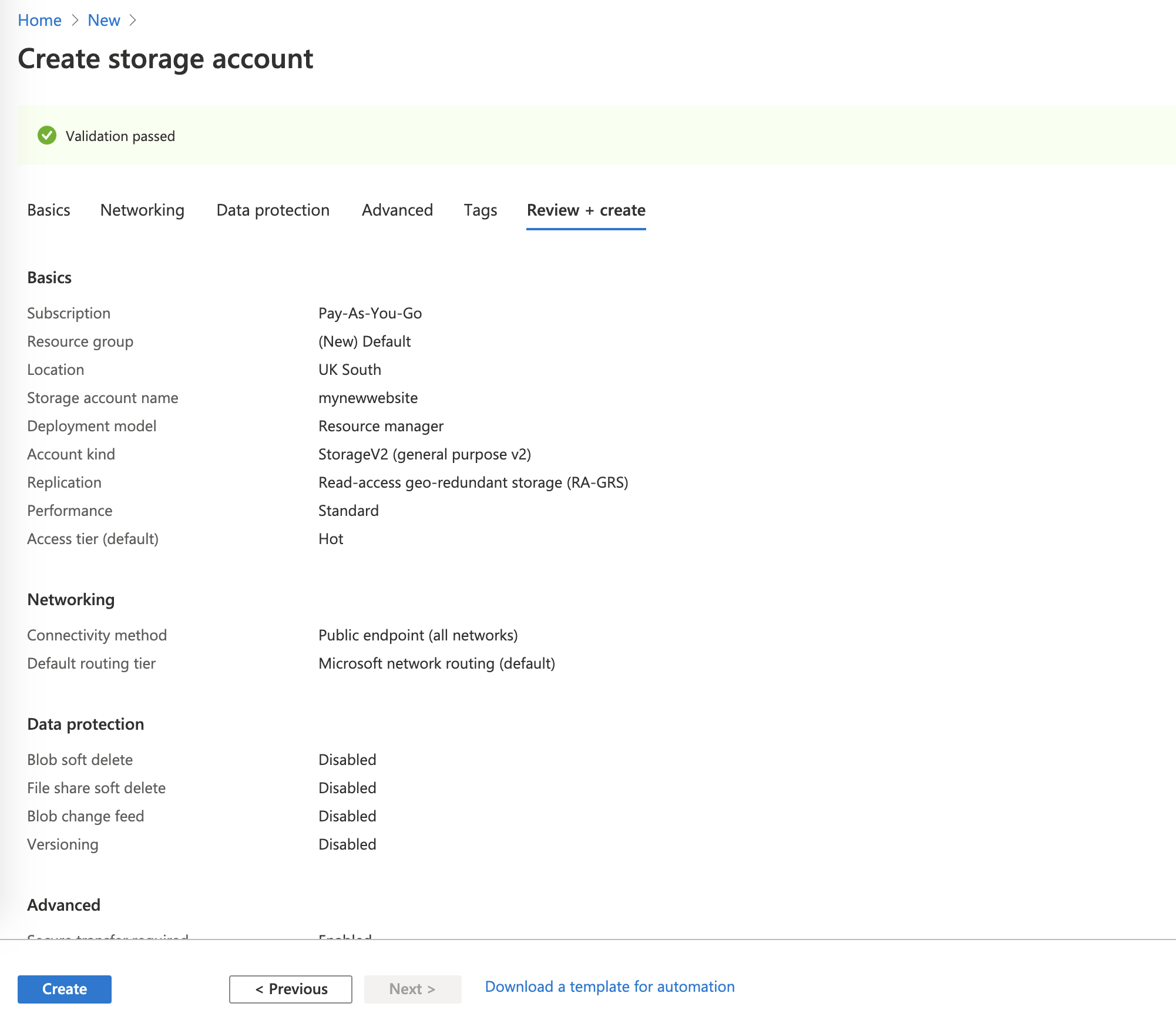Screen dimensions: 1176x1020
Task: Open the New breadcrumb link
Action: (x=104, y=20)
